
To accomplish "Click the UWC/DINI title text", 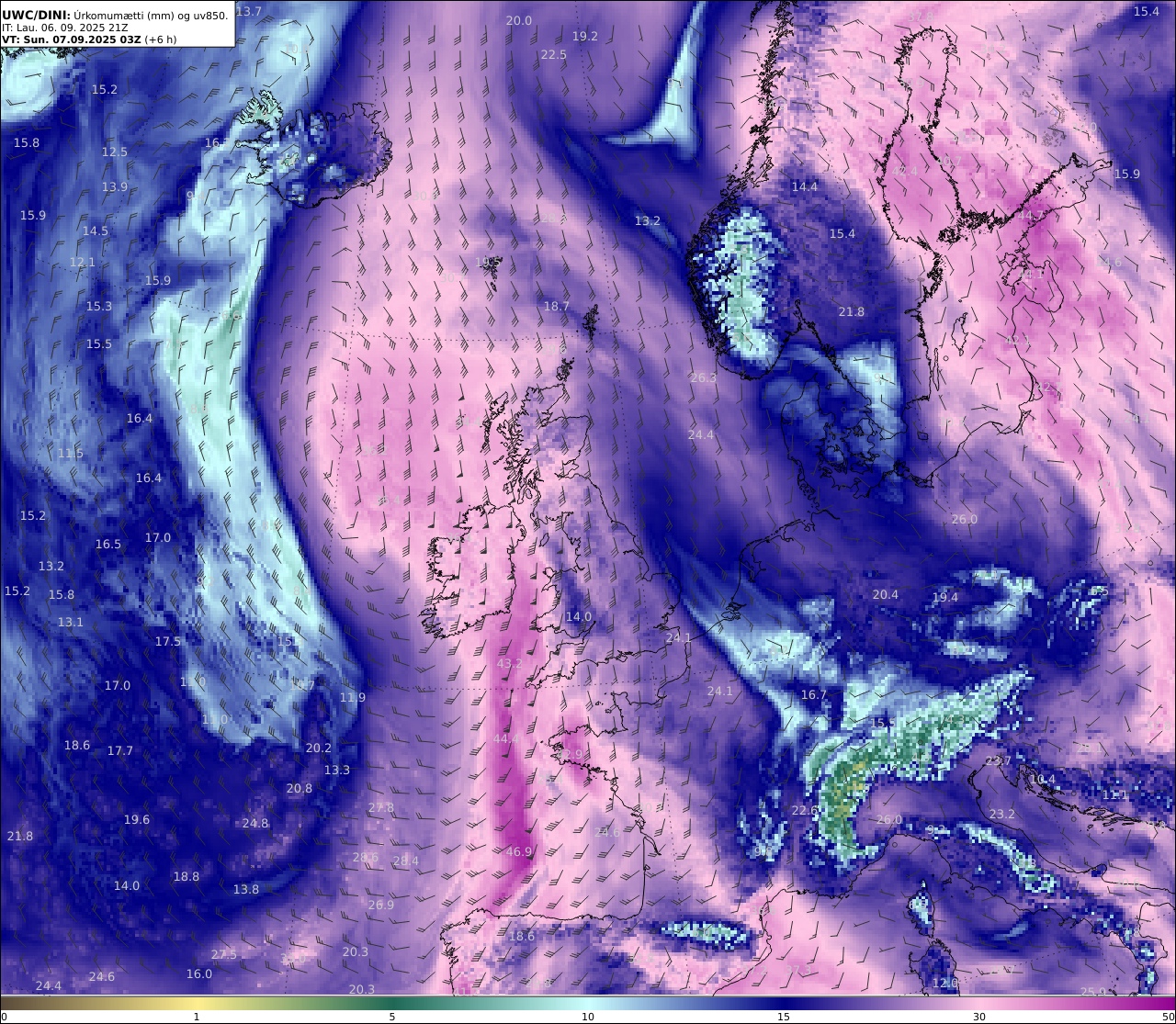I will tap(36, 15).
